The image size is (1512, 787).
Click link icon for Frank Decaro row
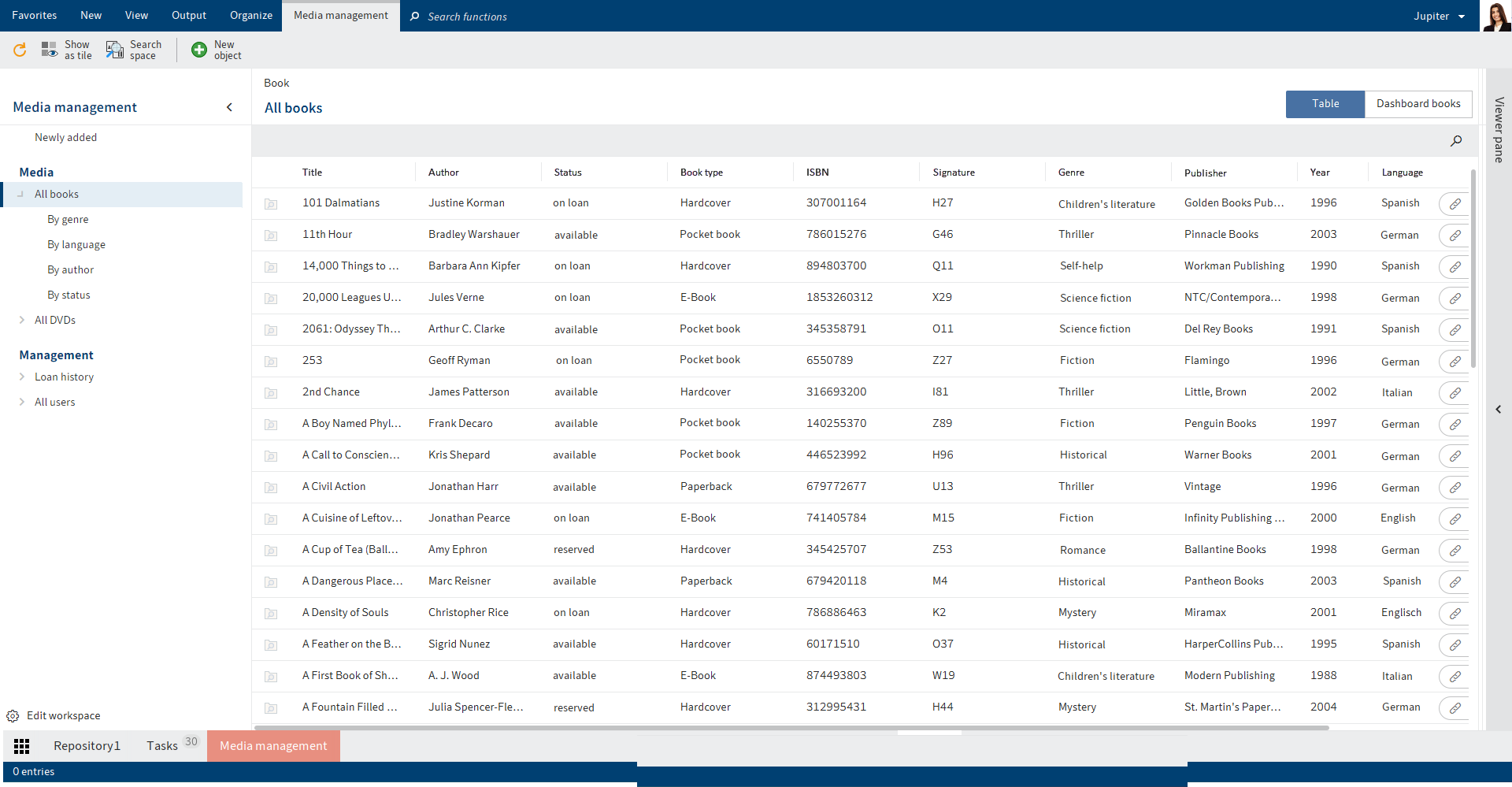coord(1455,425)
